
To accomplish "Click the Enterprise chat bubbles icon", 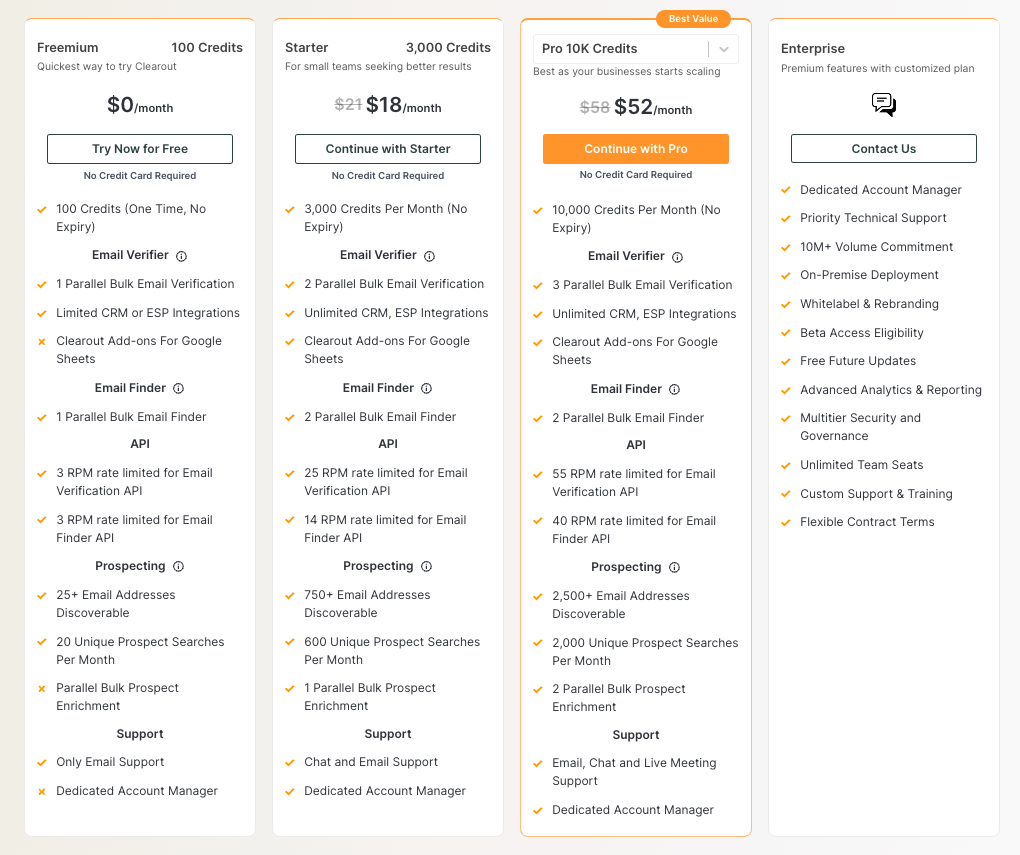I will point(884,105).
